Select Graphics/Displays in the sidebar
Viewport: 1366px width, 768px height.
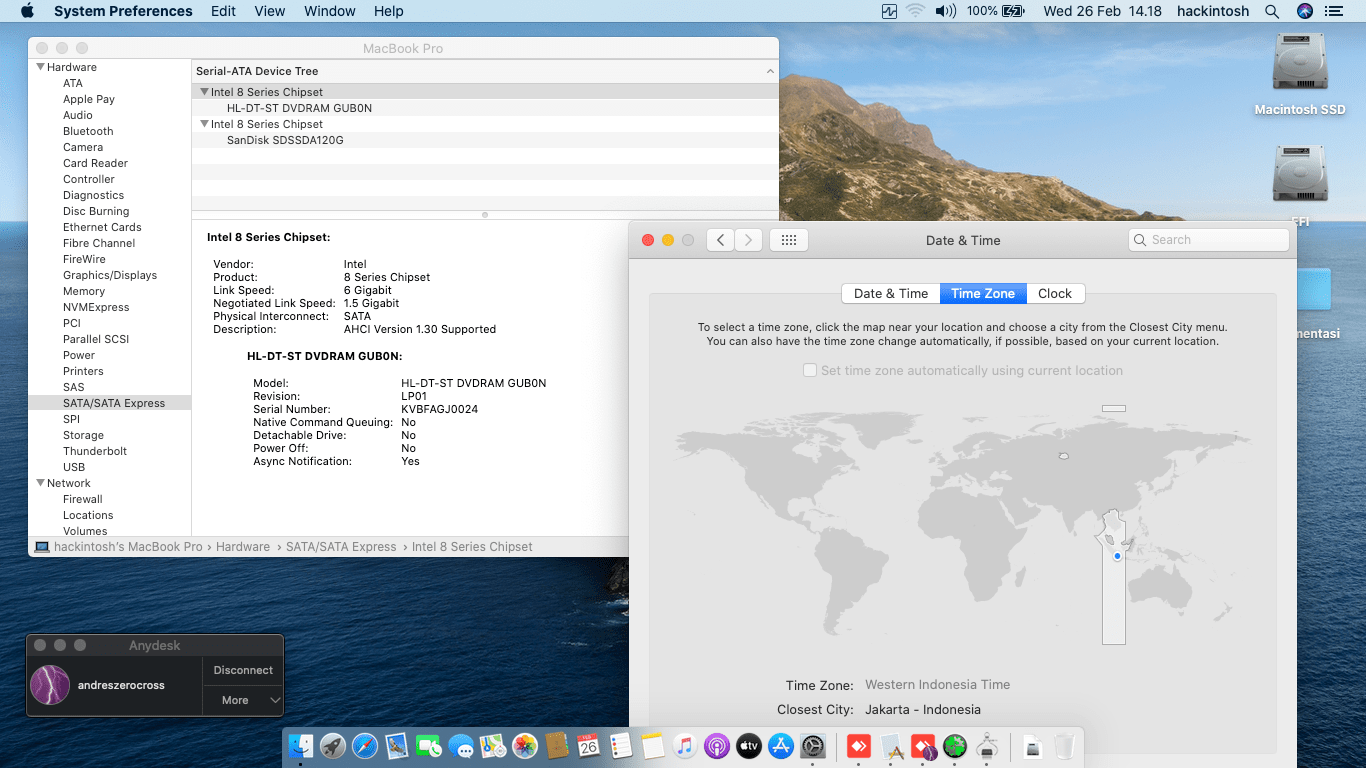click(x=110, y=275)
